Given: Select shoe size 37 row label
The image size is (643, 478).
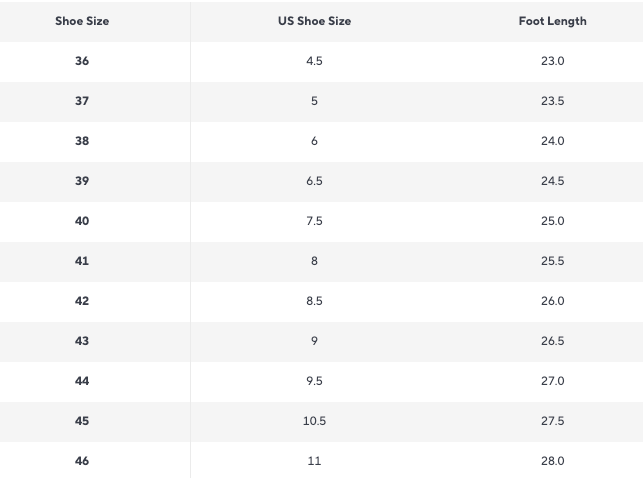Looking at the screenshot, I should click(x=82, y=101).
